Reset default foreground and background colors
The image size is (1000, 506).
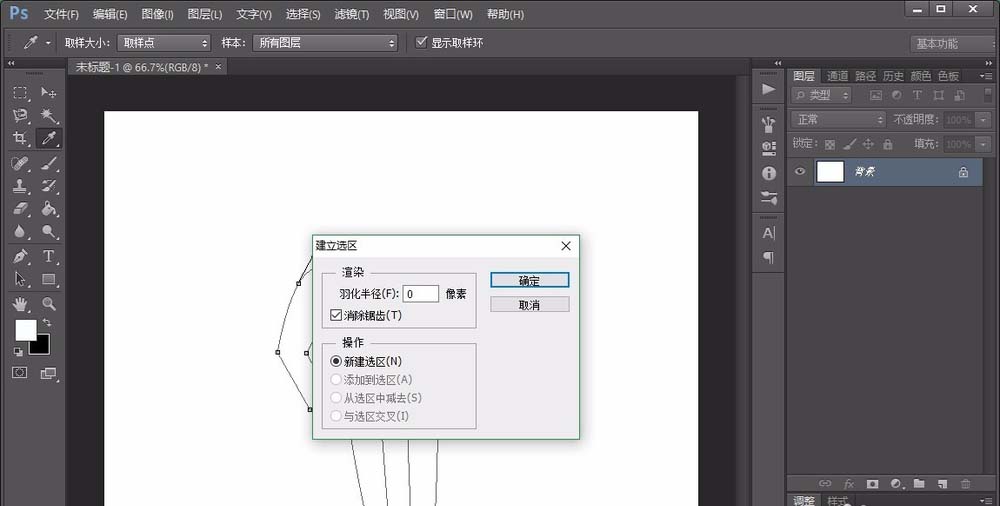[x=18, y=352]
